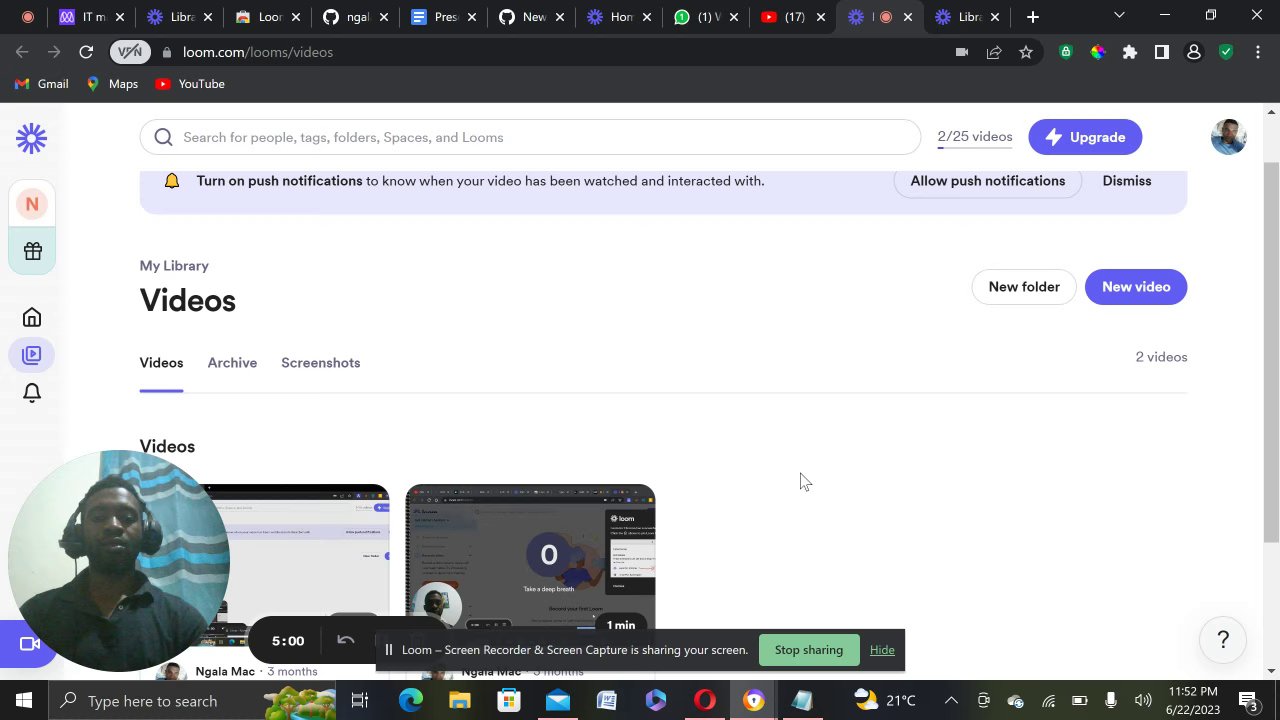Launch Microsoft Edge from taskbar
The height and width of the screenshot is (720, 1280).
[x=411, y=701]
